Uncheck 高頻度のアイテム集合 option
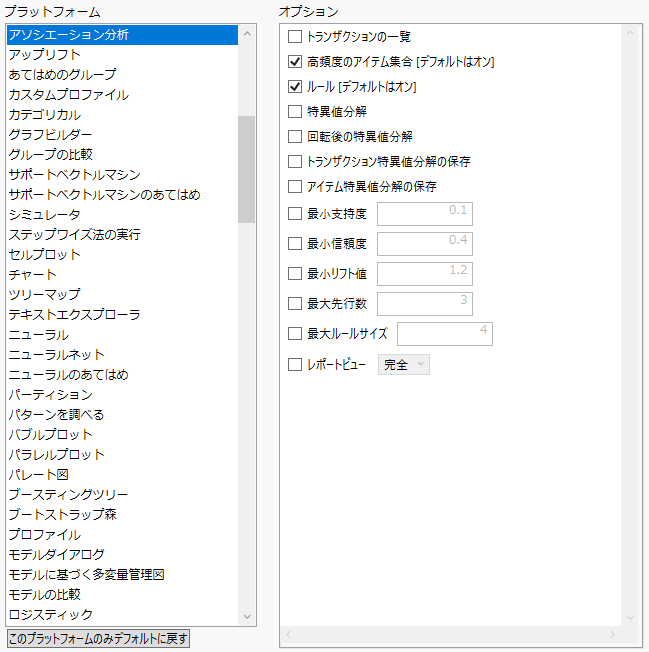The image size is (649, 652). coord(295,62)
